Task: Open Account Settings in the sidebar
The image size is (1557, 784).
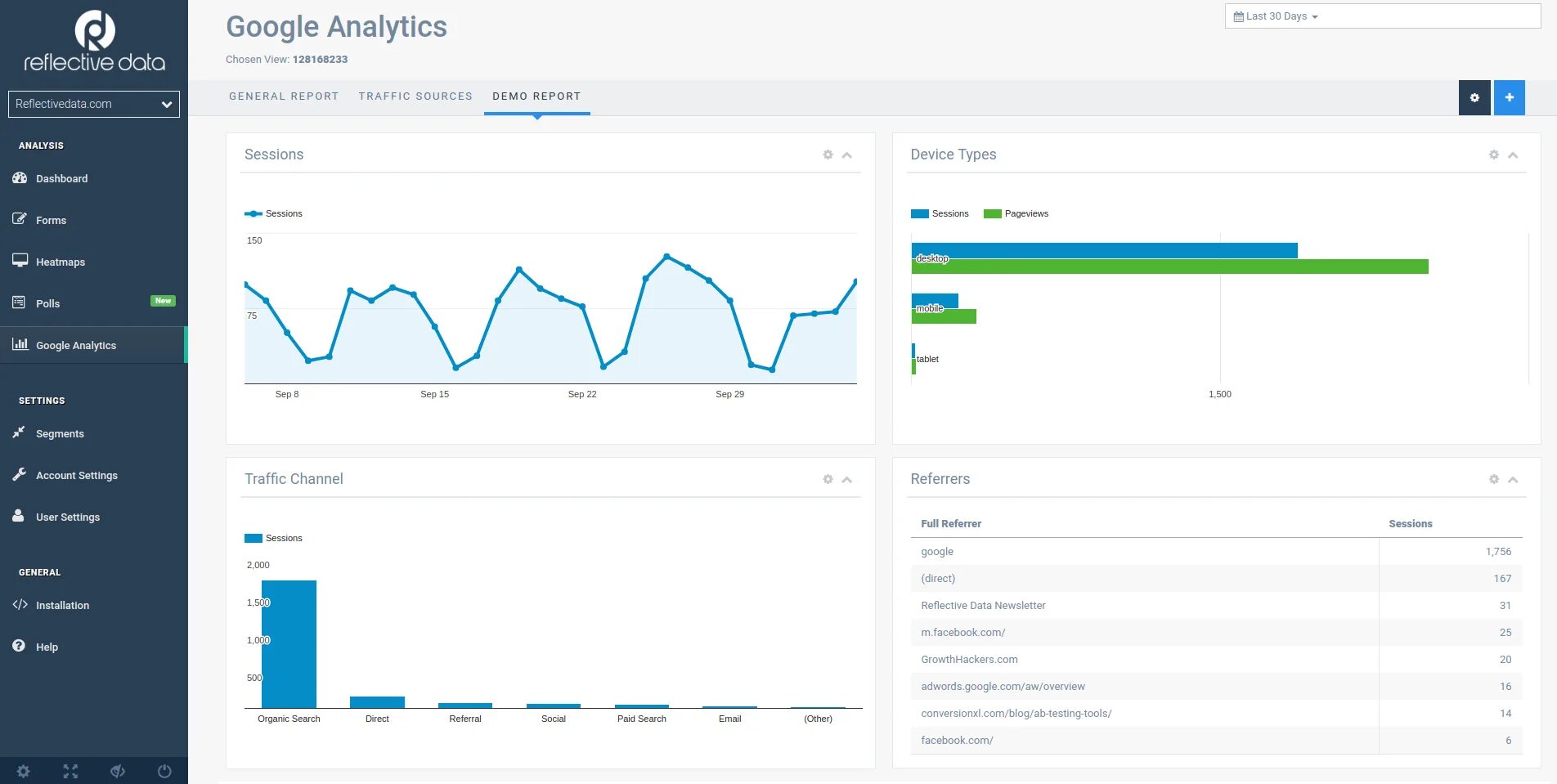Action: pyautogui.click(x=77, y=475)
